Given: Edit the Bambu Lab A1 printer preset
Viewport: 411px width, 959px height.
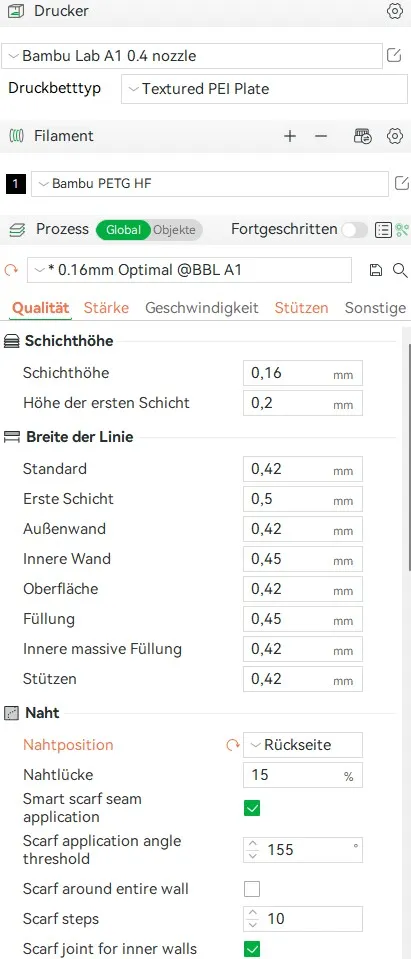Looking at the screenshot, I should (x=395, y=56).
